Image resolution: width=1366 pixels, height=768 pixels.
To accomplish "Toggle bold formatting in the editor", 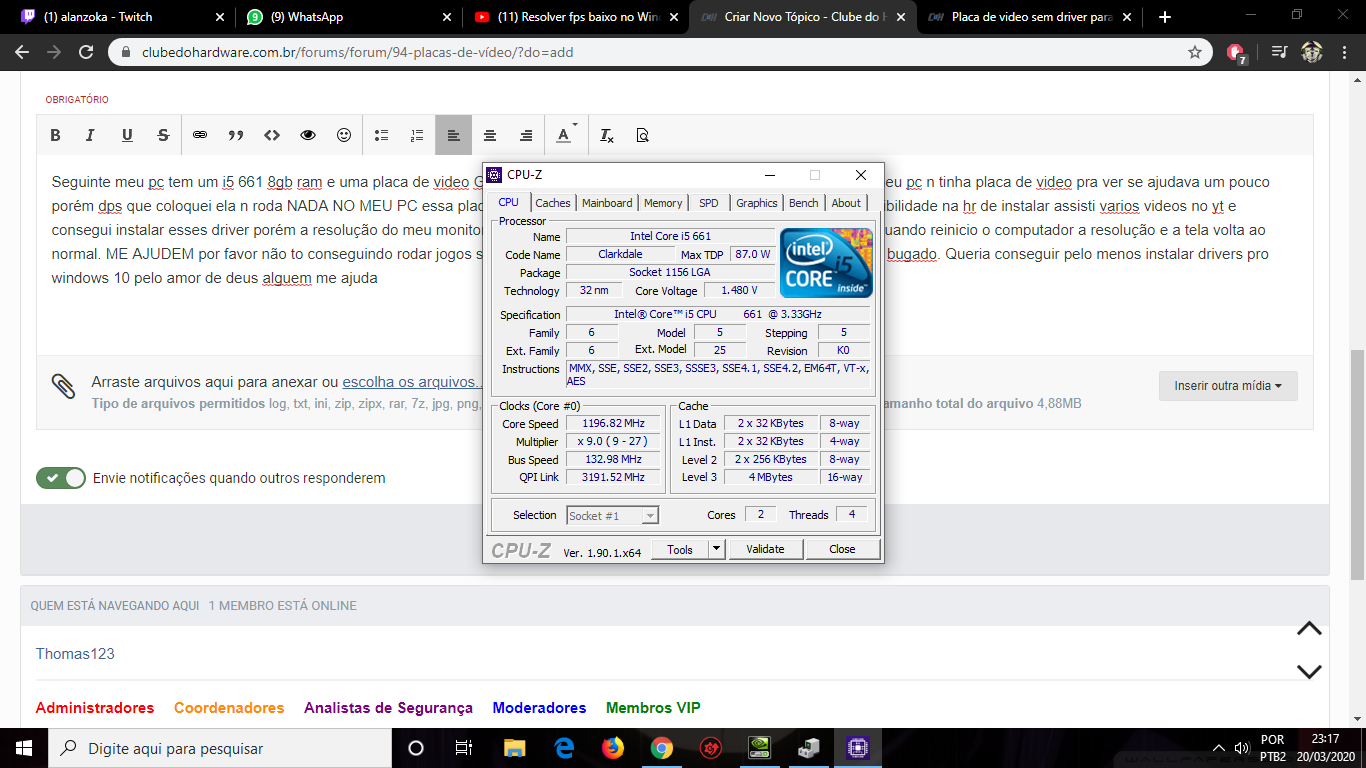I will point(55,135).
